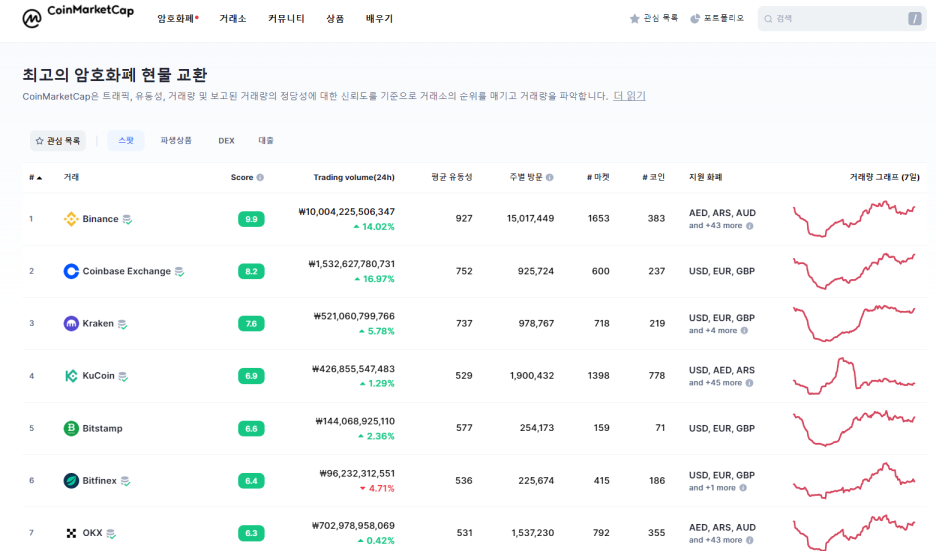Open the 암호화폐 navigation menu
Screen dimensions: 936x551
pos(177,19)
